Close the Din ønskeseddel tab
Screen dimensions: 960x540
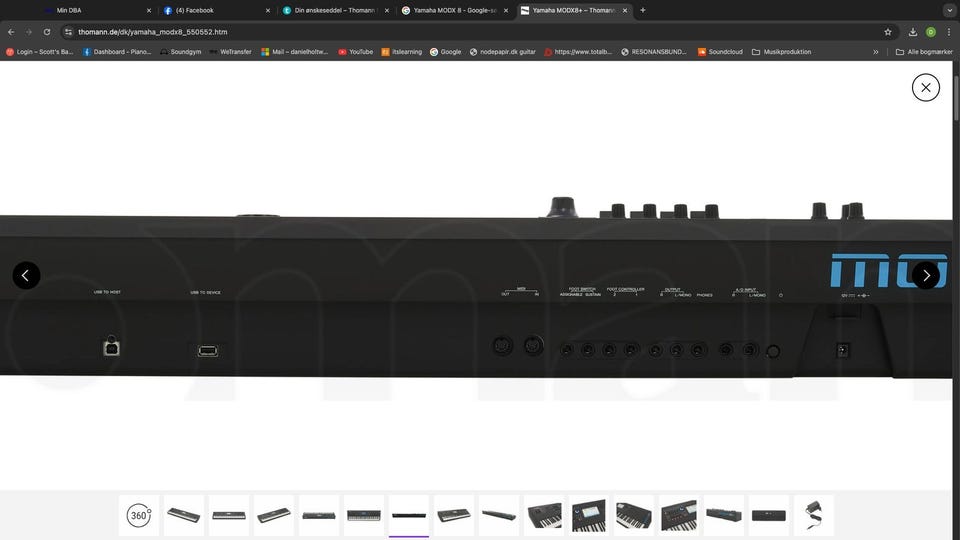point(386,10)
